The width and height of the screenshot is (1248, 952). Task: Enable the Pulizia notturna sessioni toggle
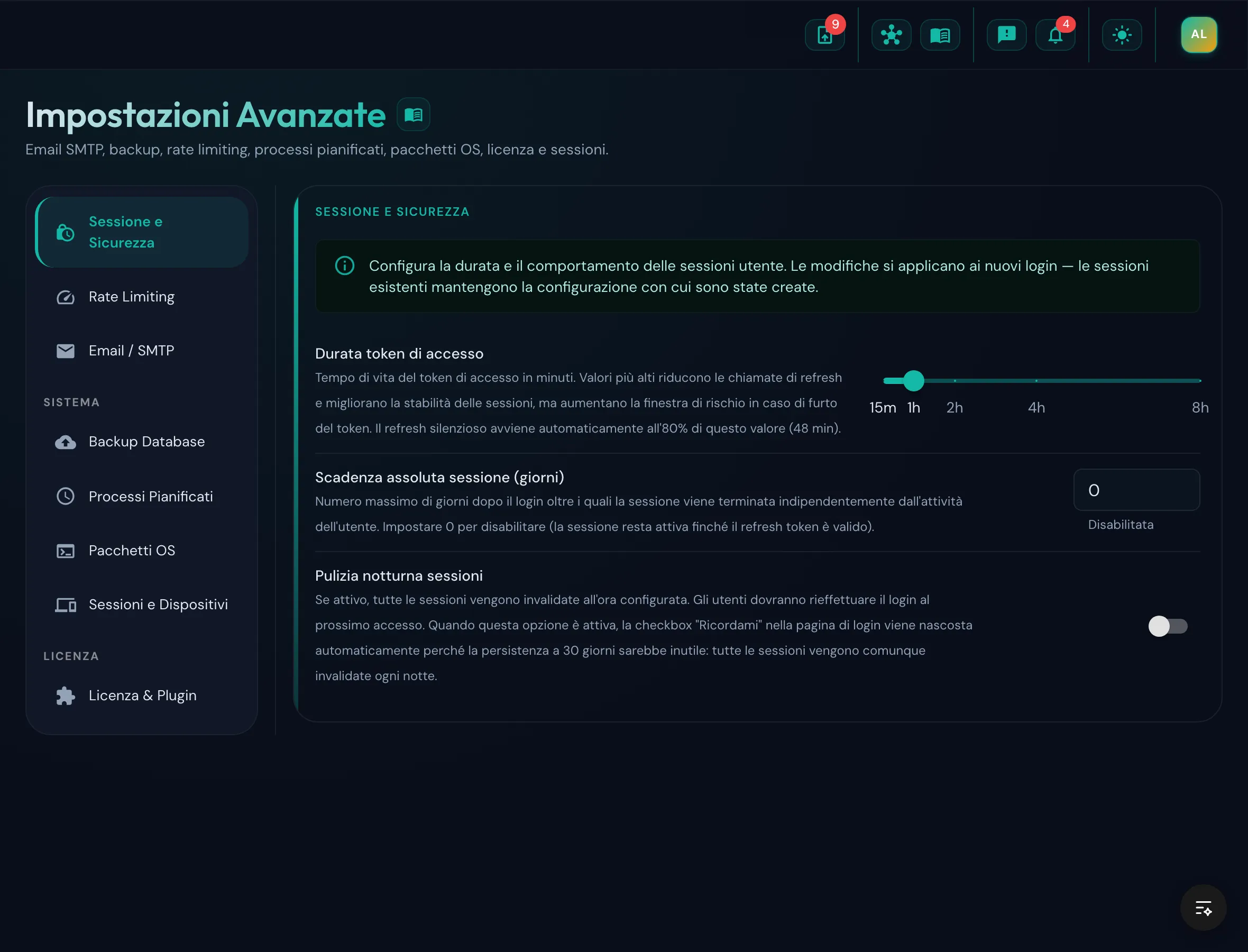coord(1168,626)
